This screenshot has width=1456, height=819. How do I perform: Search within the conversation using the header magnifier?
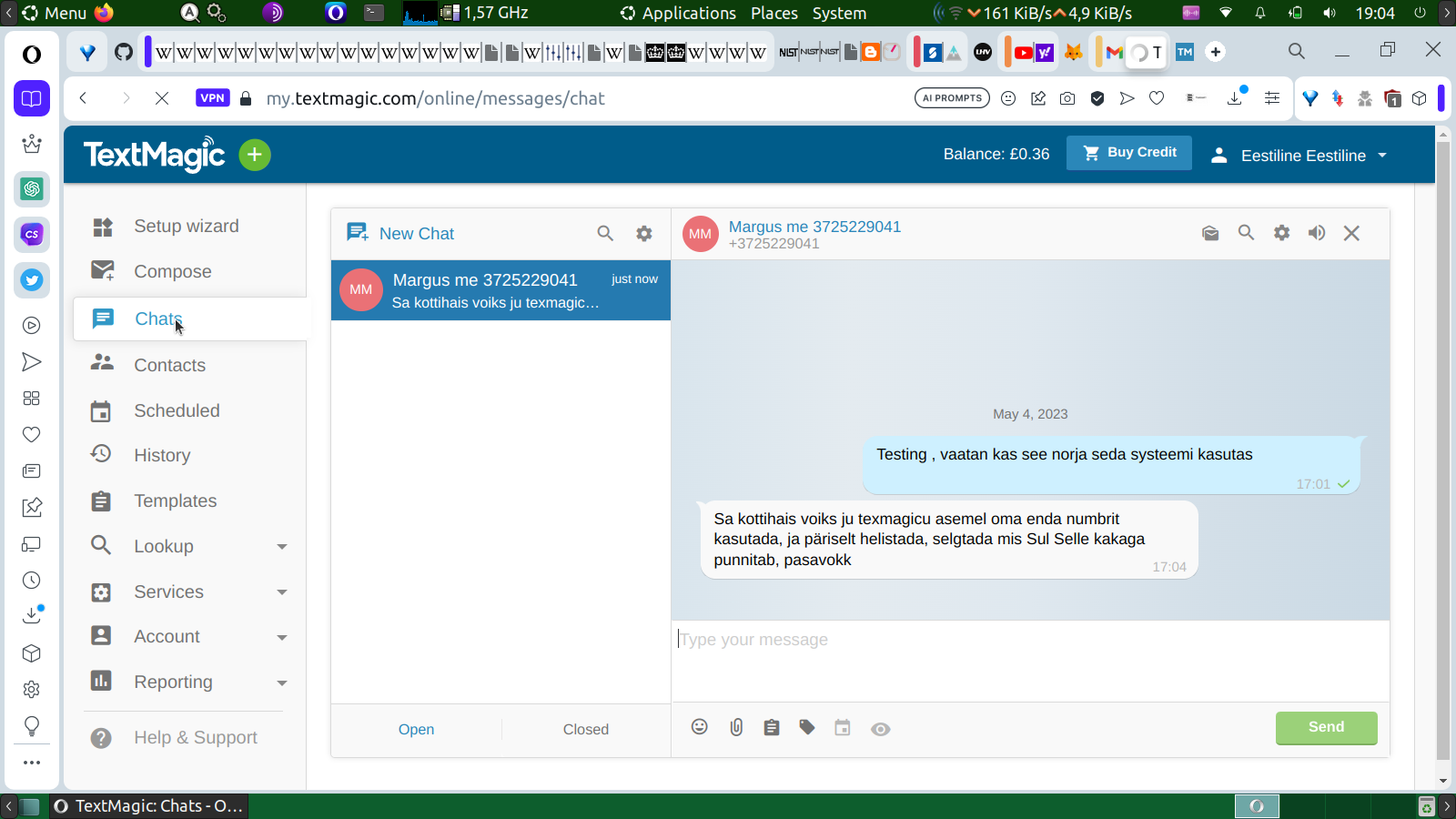(x=1246, y=233)
